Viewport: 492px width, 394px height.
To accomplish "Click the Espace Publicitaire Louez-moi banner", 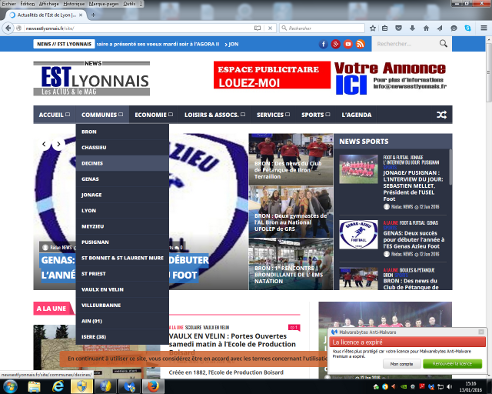I will pos(272,75).
